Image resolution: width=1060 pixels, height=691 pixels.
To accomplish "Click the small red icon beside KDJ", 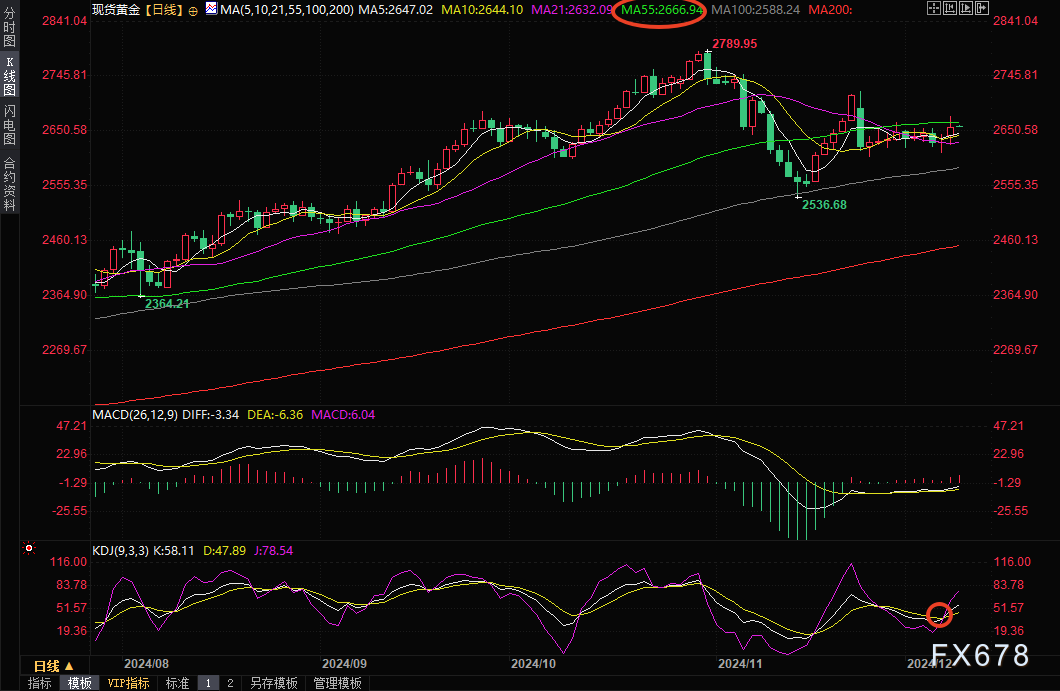I will click(28, 549).
